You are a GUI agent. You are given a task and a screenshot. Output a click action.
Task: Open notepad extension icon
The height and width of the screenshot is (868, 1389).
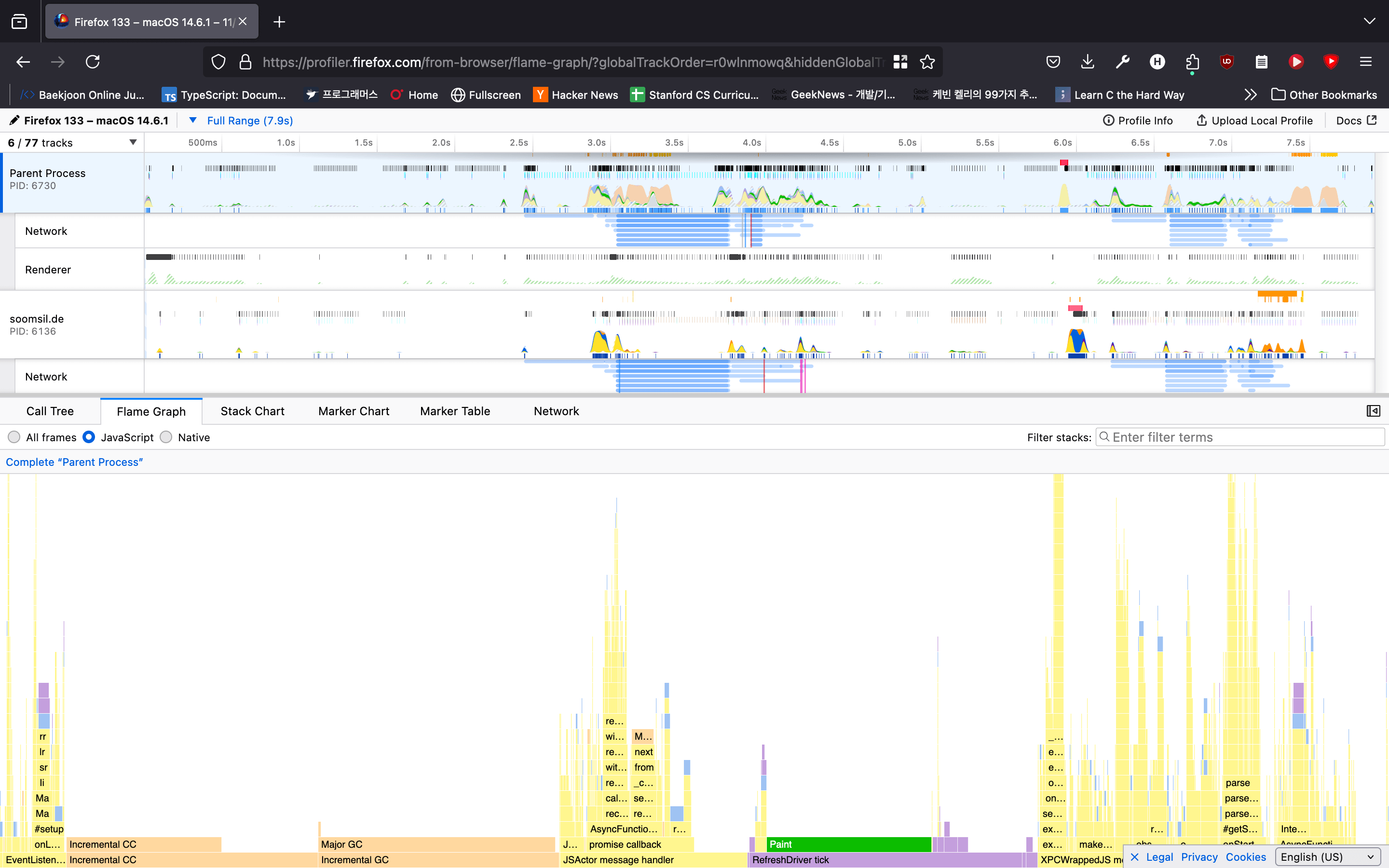[1261, 61]
